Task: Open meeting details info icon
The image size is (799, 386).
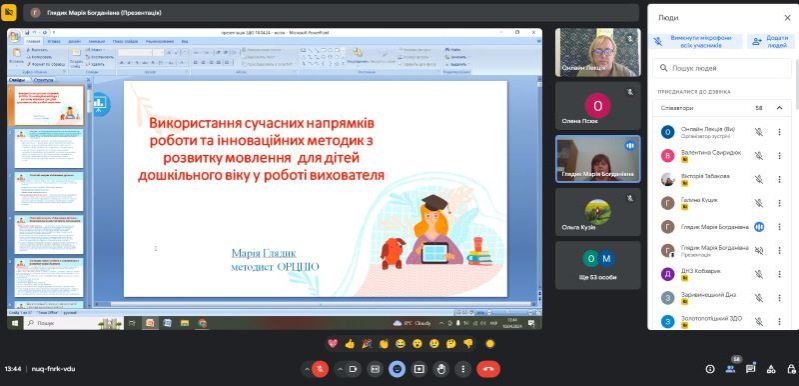Action: [710, 369]
